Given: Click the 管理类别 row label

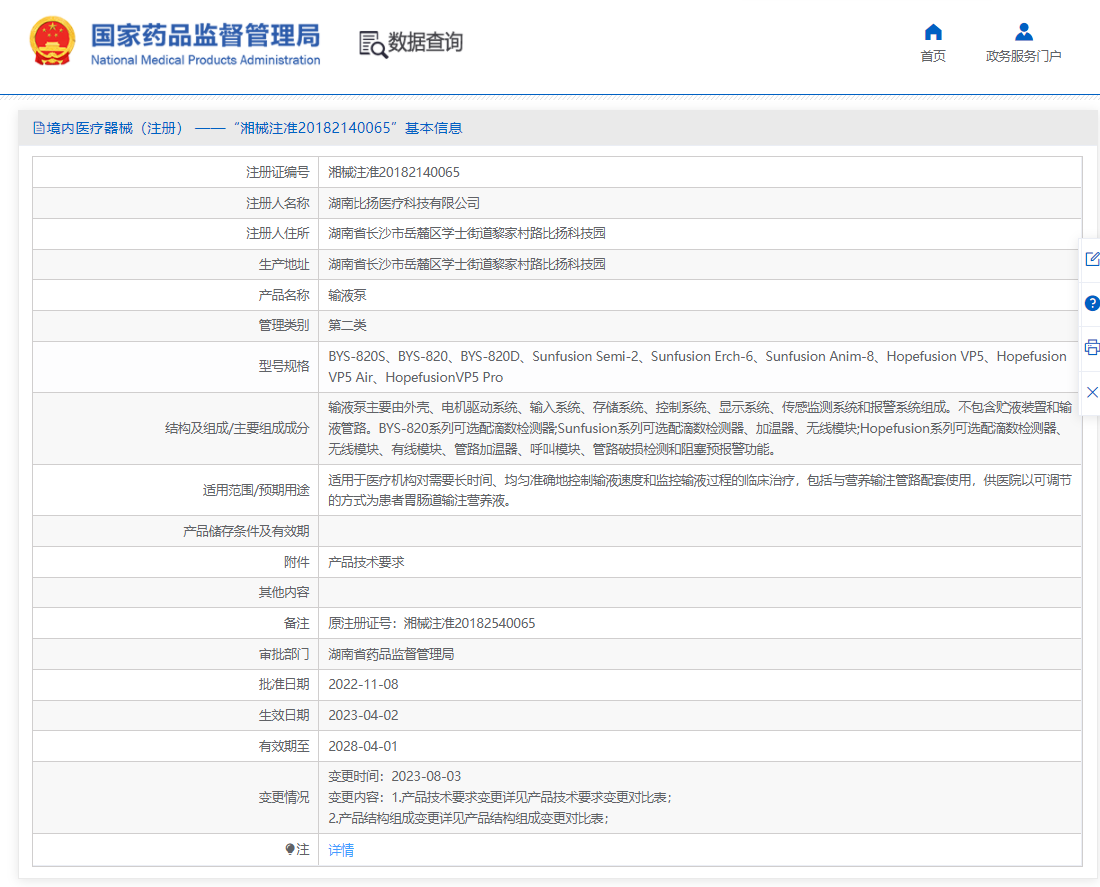Looking at the screenshot, I should tap(284, 325).
